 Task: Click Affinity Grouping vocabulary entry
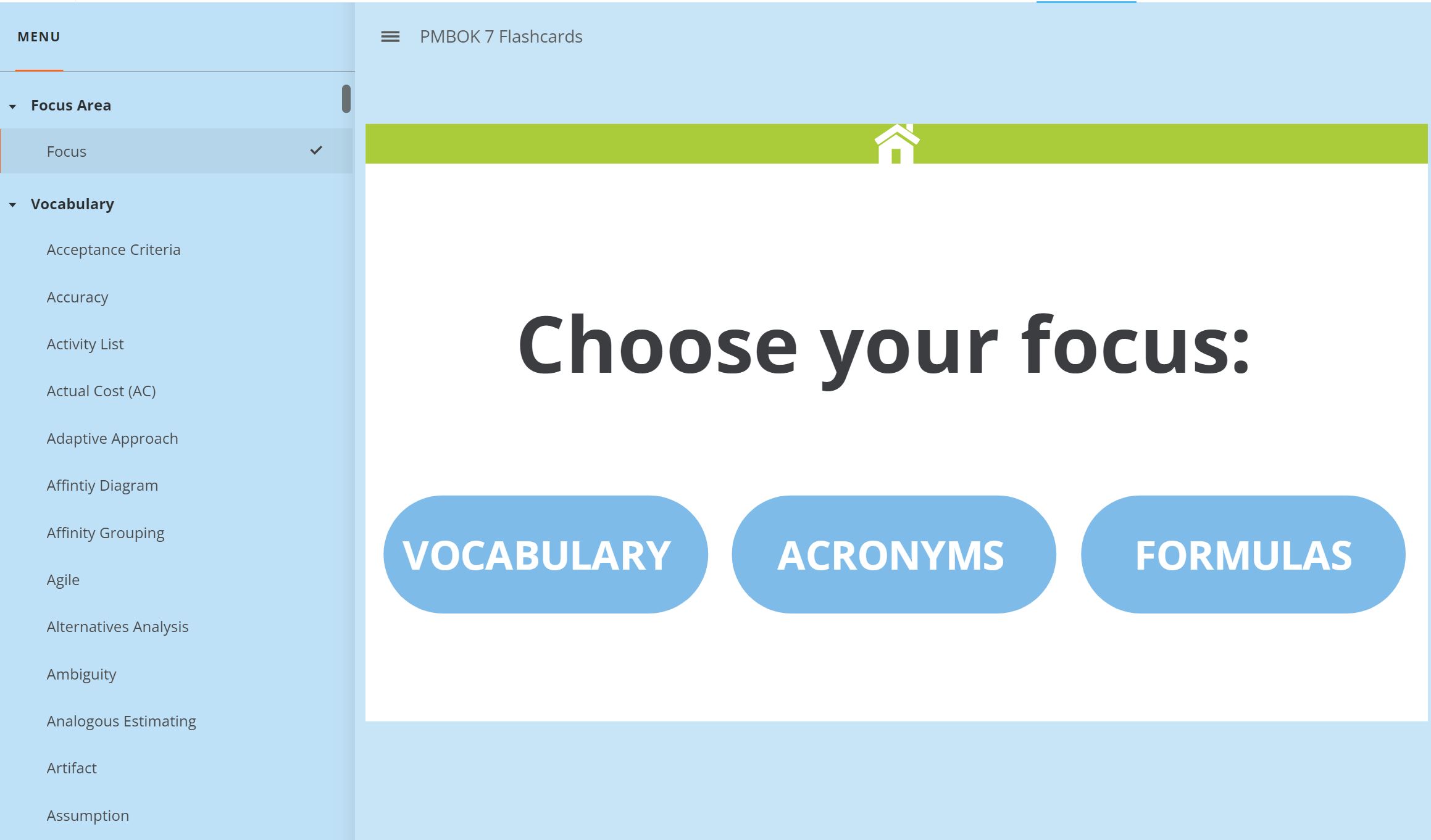[x=106, y=532]
